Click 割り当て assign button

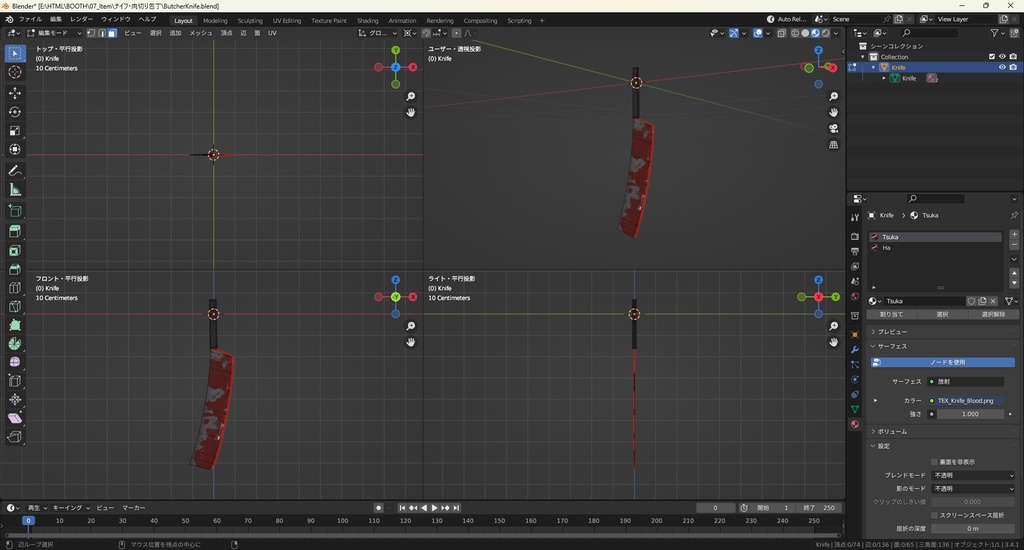click(891, 315)
